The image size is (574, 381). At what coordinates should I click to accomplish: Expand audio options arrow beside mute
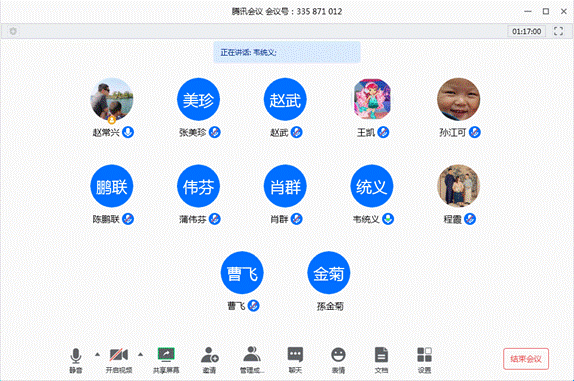97,354
